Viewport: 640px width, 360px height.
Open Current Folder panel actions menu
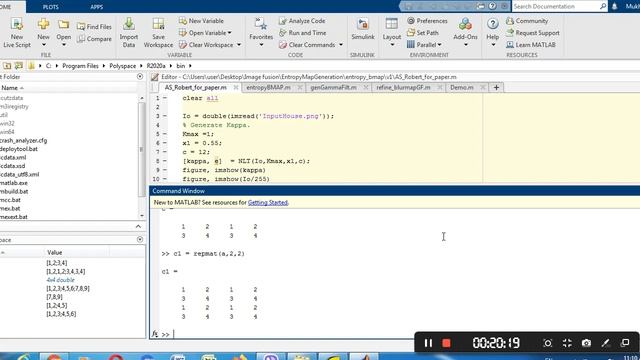click(x=140, y=77)
